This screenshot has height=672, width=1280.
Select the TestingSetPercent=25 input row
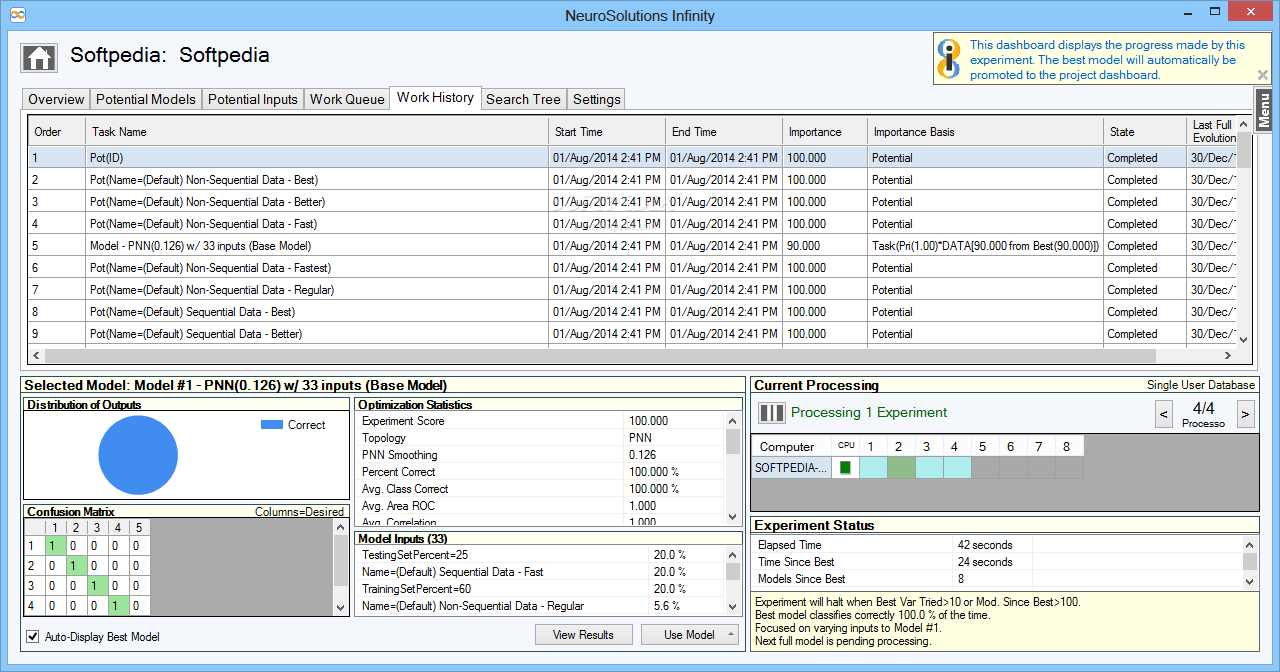tap(541, 555)
